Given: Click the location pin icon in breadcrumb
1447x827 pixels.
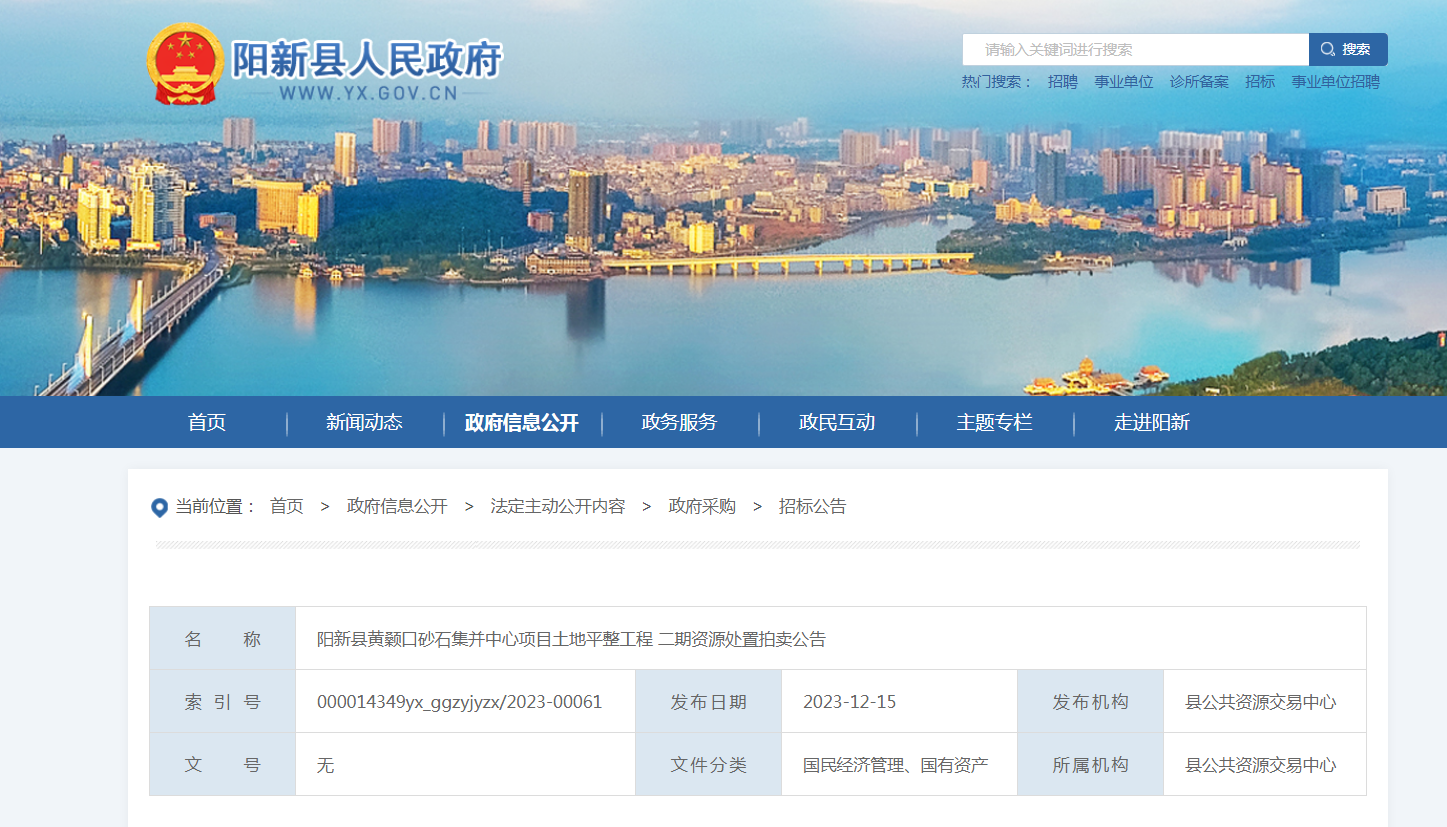Looking at the screenshot, I should coord(159,508).
